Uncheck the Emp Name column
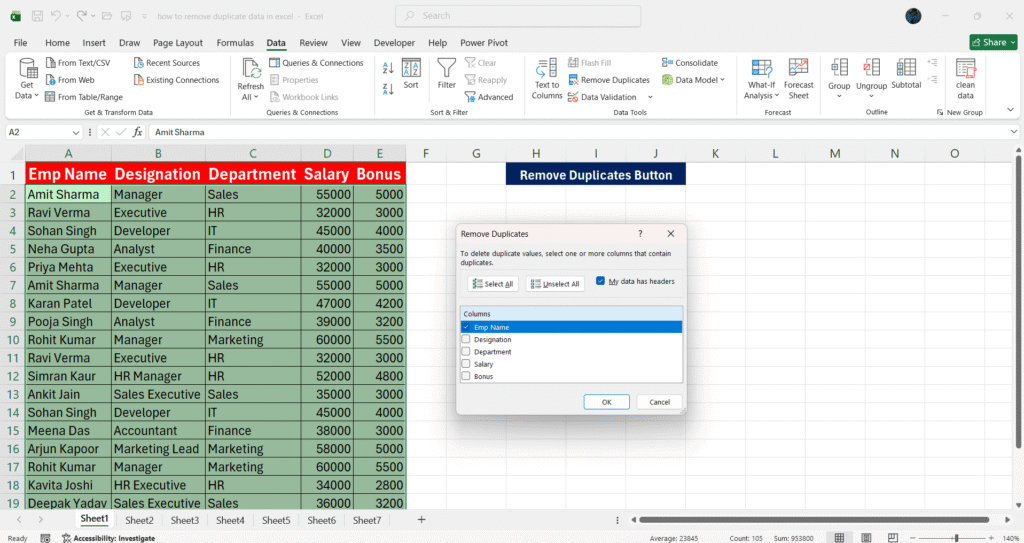 pos(466,327)
